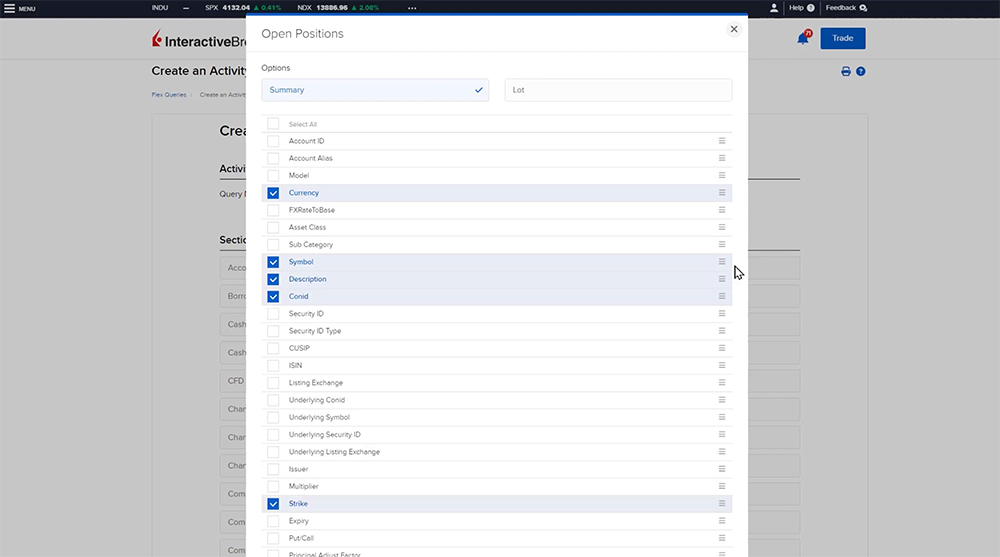Close the Open Positions dialog
Viewport: 1000px width, 557px height.
point(734,29)
